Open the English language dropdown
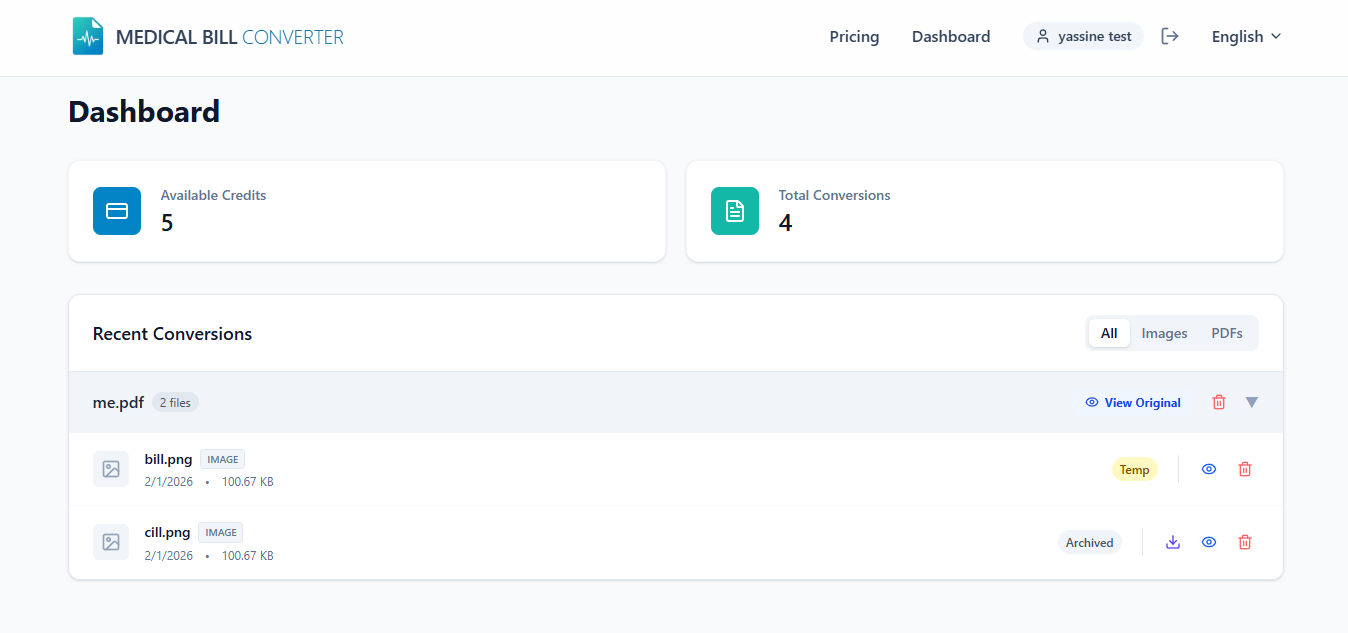Screen dimensions: 1348x633 point(1245,36)
